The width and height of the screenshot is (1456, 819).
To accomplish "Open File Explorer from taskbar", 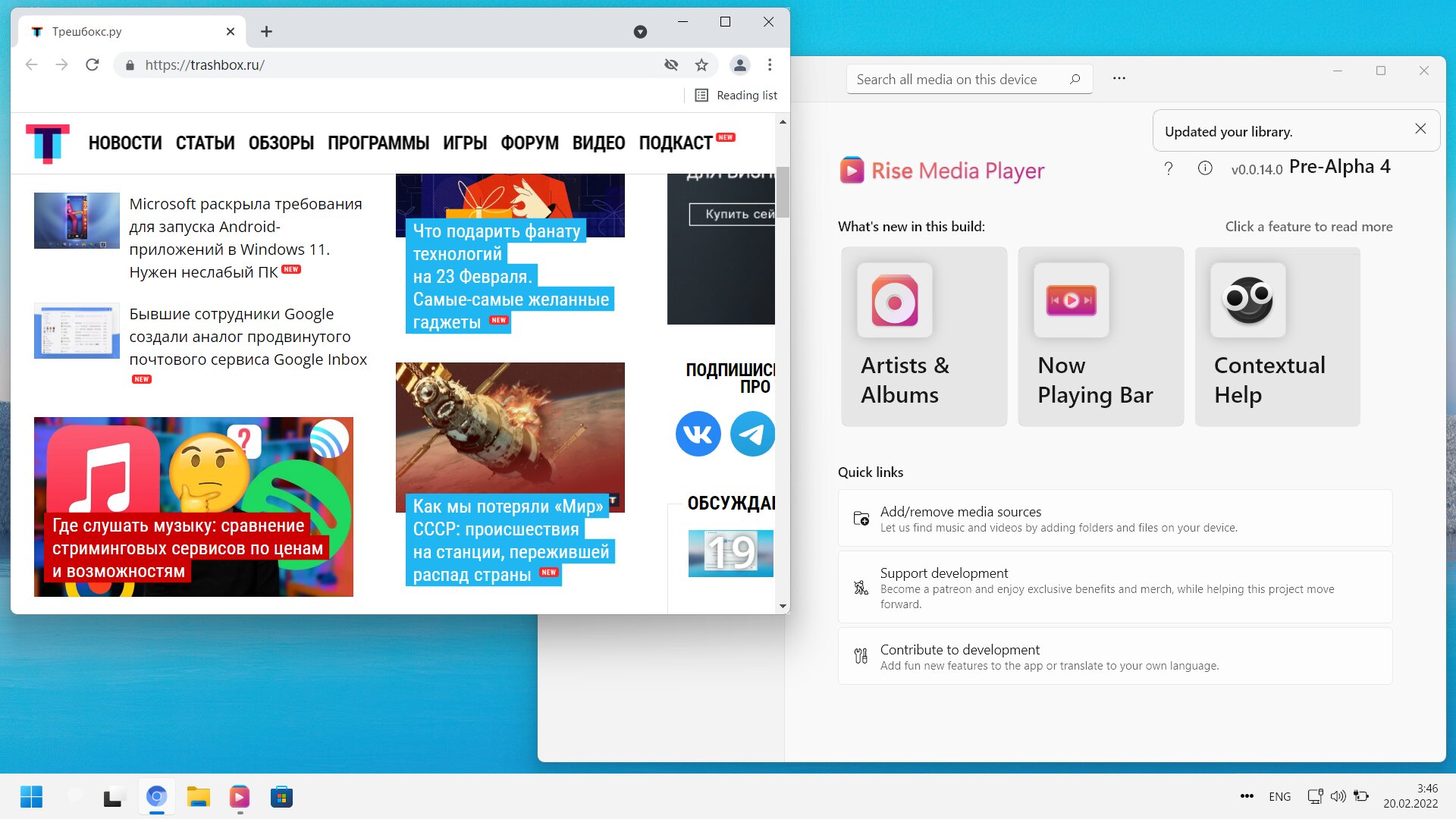I will (x=198, y=797).
